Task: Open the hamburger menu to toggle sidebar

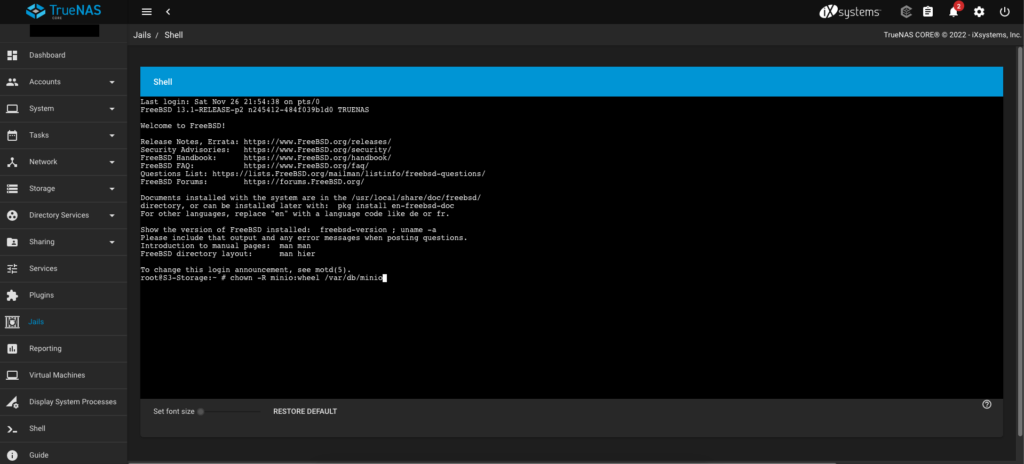Action: 147,11
